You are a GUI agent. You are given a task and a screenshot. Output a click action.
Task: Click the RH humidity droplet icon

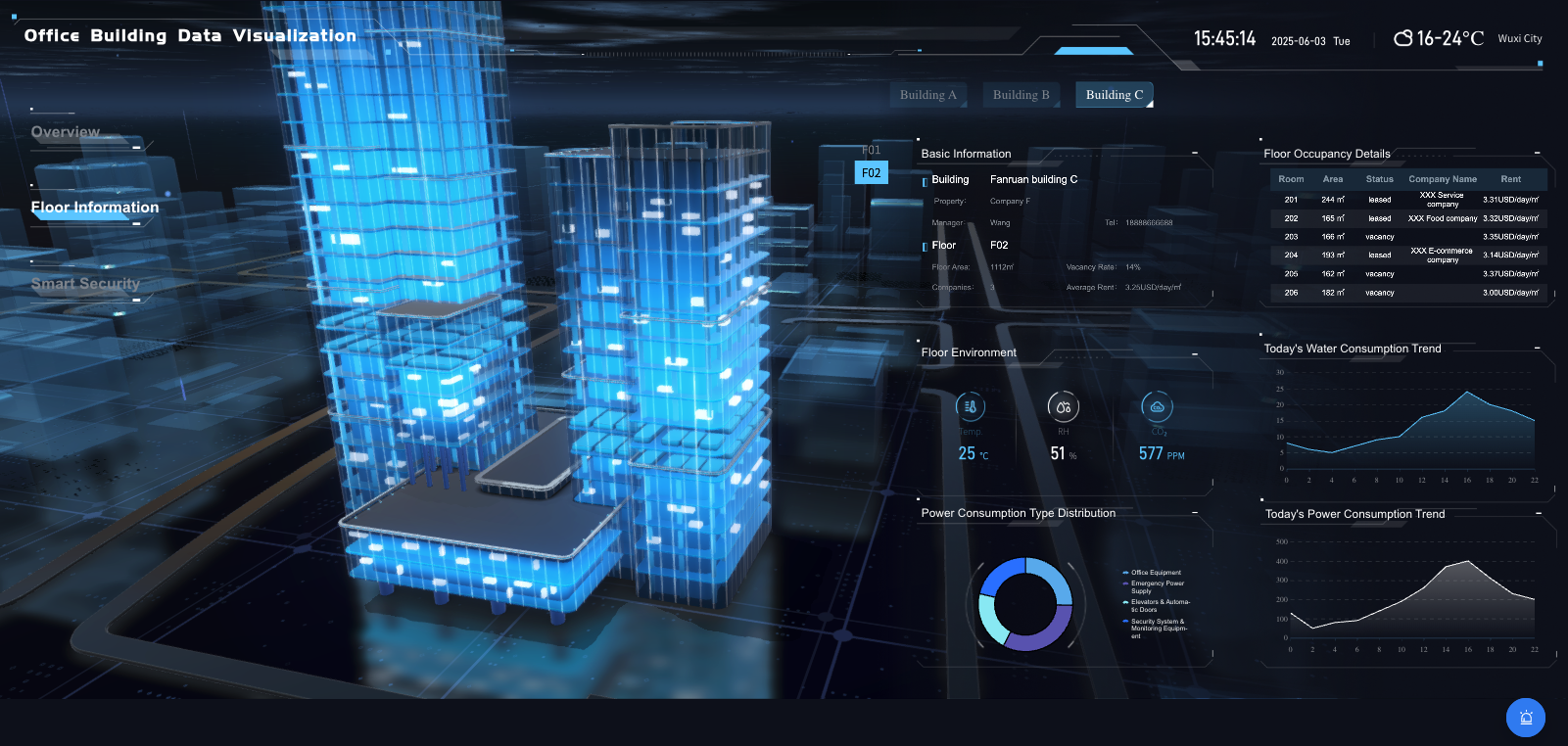click(x=1064, y=406)
